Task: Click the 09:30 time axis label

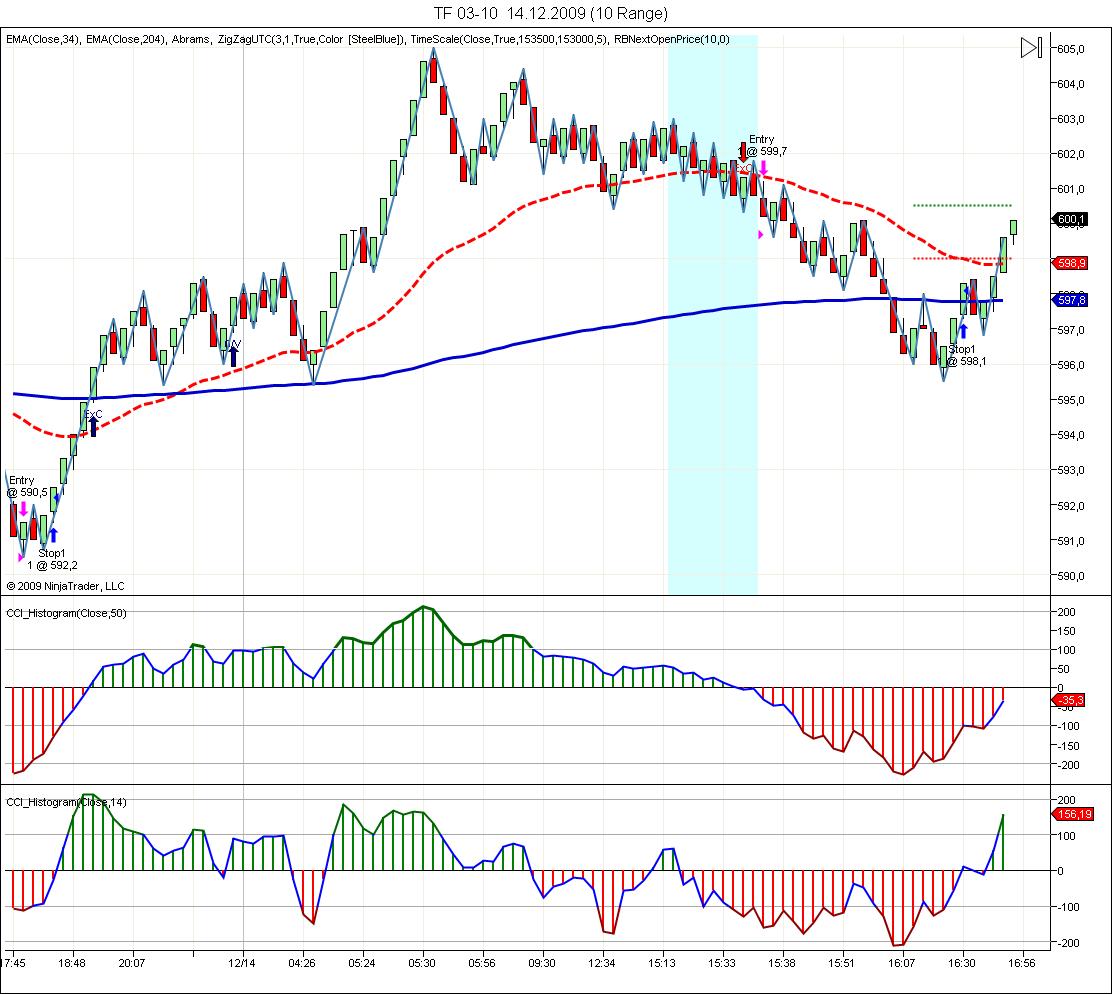Action: tap(542, 963)
